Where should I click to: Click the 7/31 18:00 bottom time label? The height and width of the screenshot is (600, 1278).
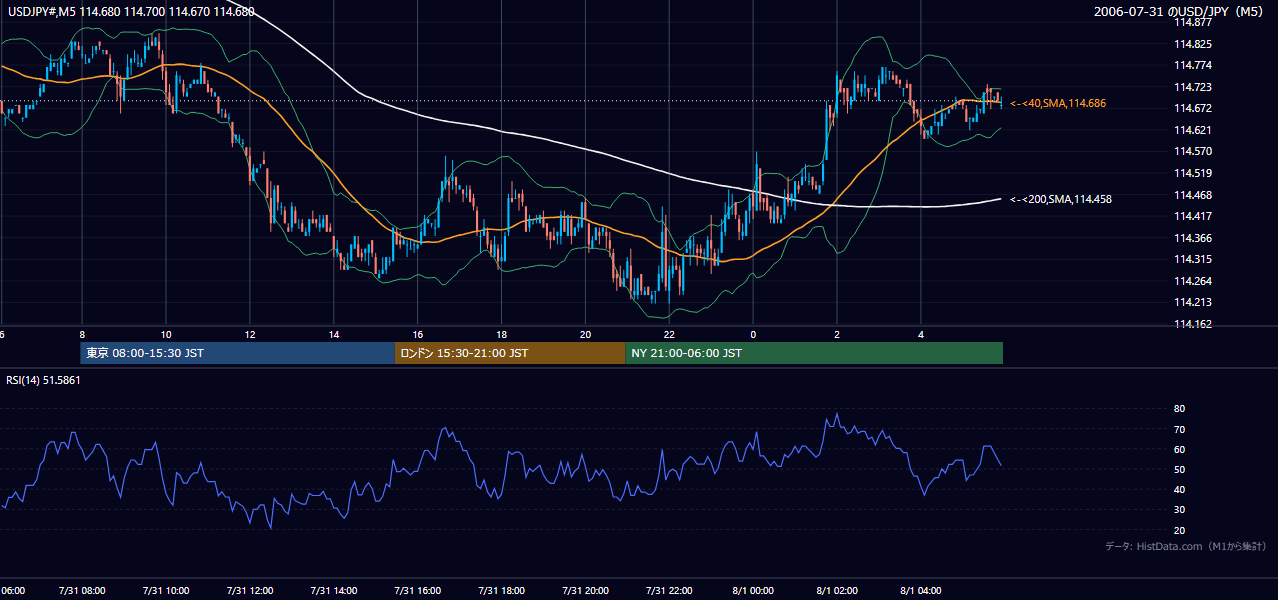[x=502, y=590]
